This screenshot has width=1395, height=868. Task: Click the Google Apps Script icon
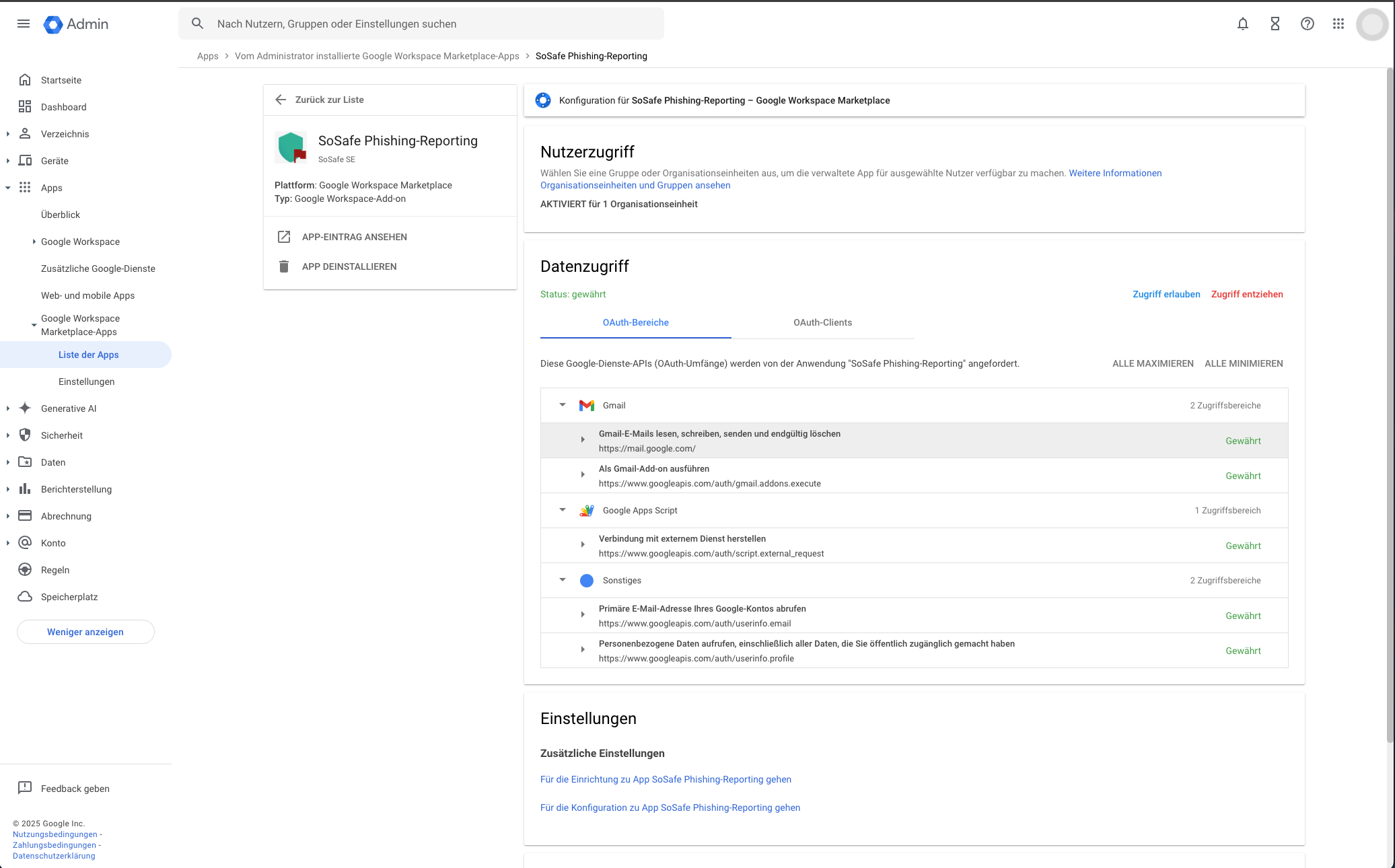point(587,510)
